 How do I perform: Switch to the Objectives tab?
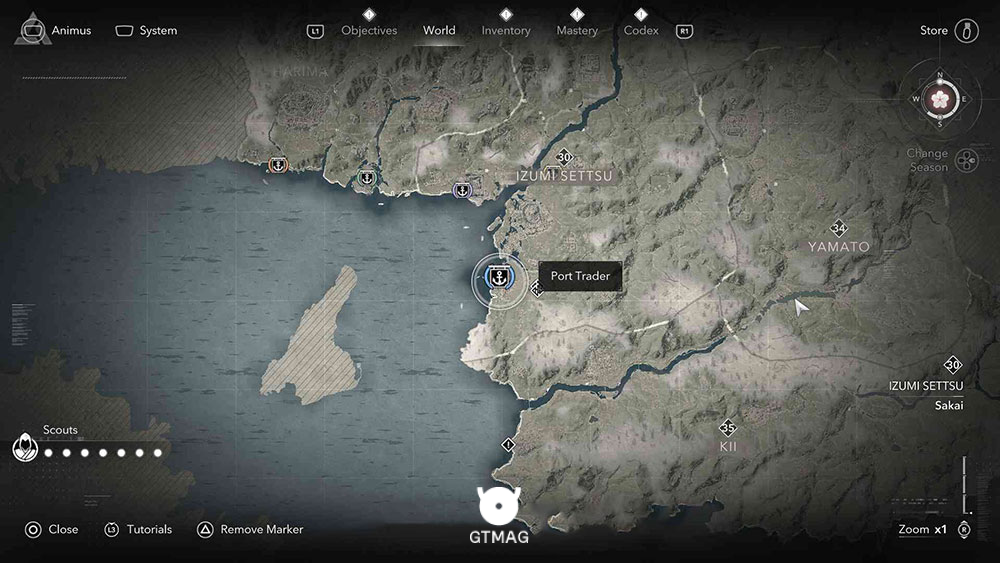pyautogui.click(x=369, y=31)
